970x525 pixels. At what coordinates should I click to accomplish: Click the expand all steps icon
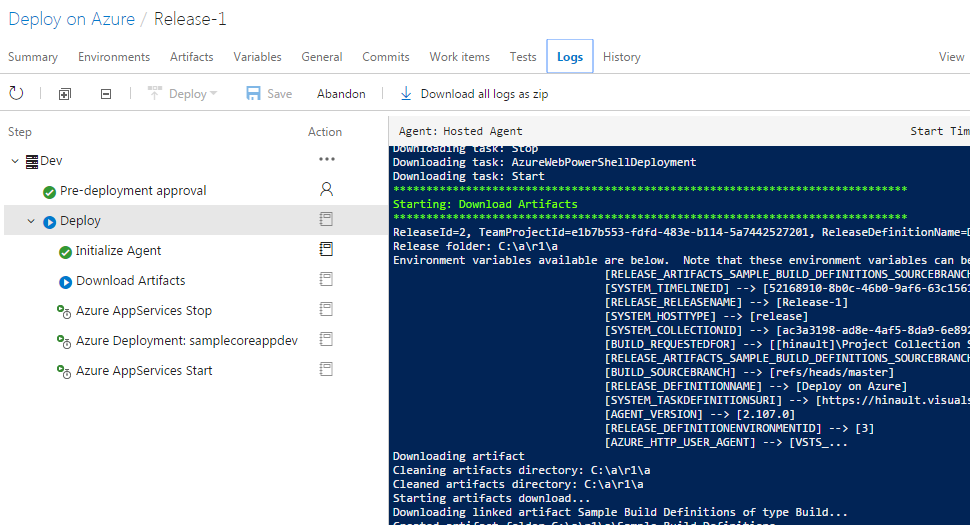pos(65,94)
